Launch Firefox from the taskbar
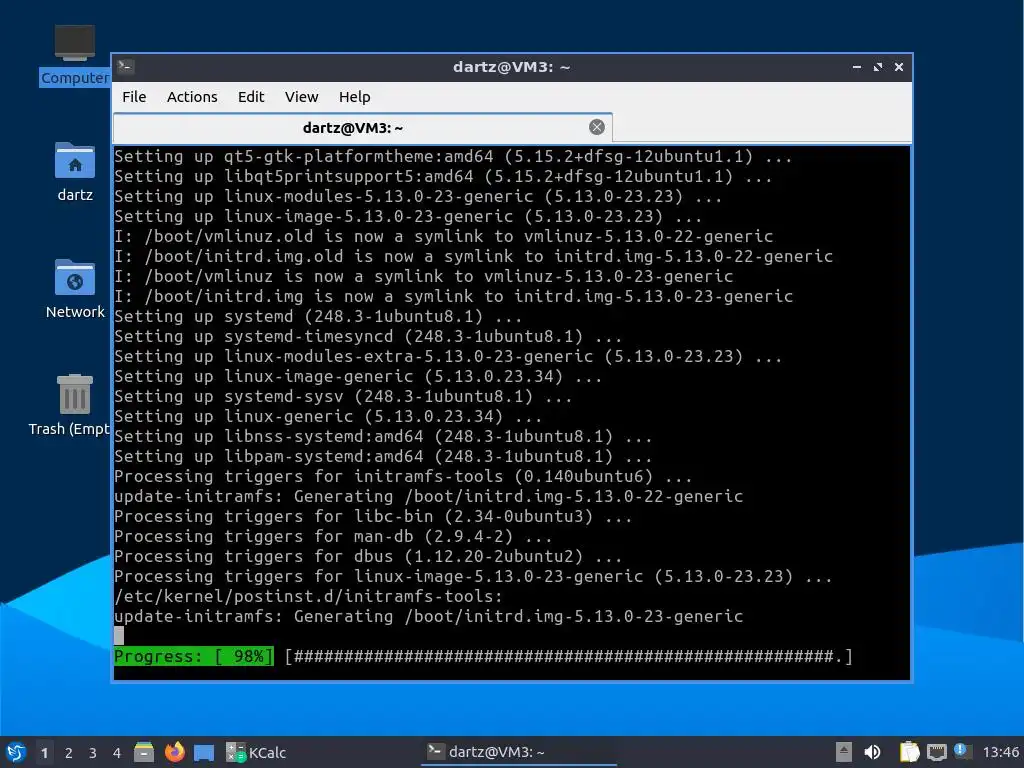1024x768 pixels. coord(174,752)
